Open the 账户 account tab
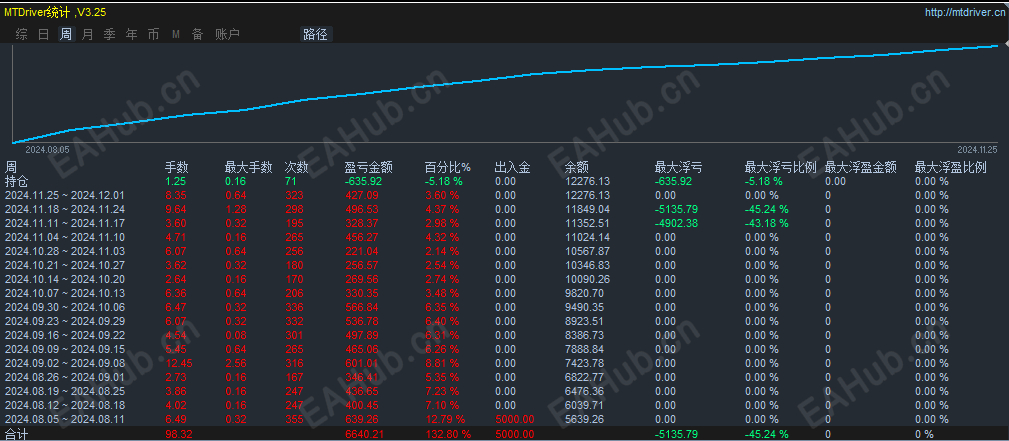This screenshot has height=441, width=1009. [x=227, y=35]
